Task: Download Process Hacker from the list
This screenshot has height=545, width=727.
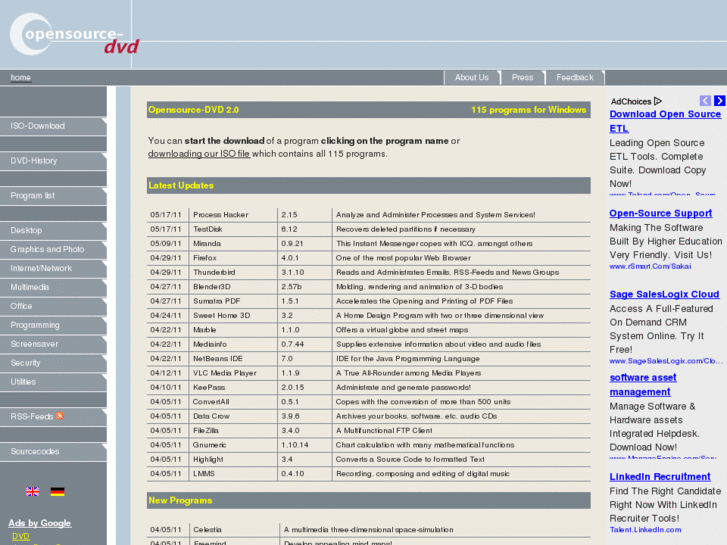Action: (x=220, y=215)
